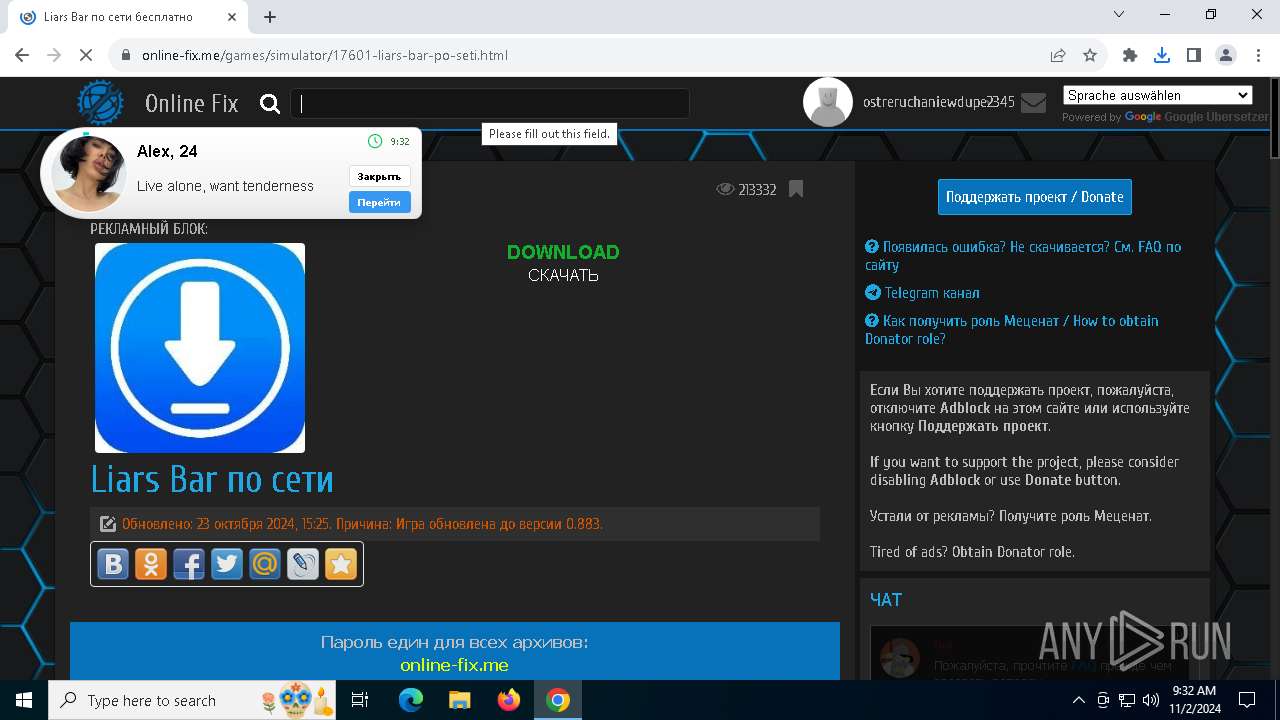Open the Chrome extensions puzzle icon

click(1130, 55)
